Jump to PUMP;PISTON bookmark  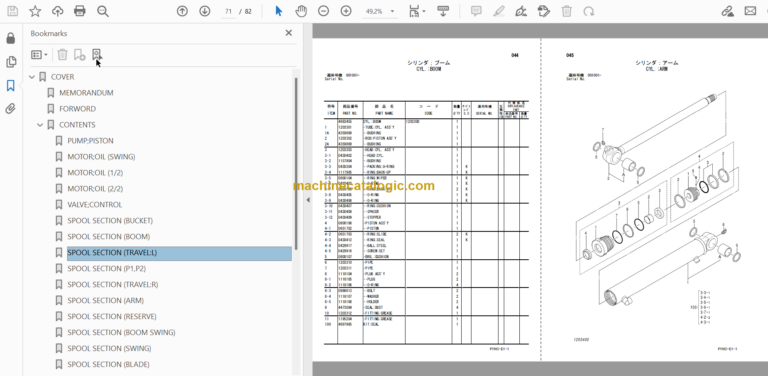click(90, 141)
